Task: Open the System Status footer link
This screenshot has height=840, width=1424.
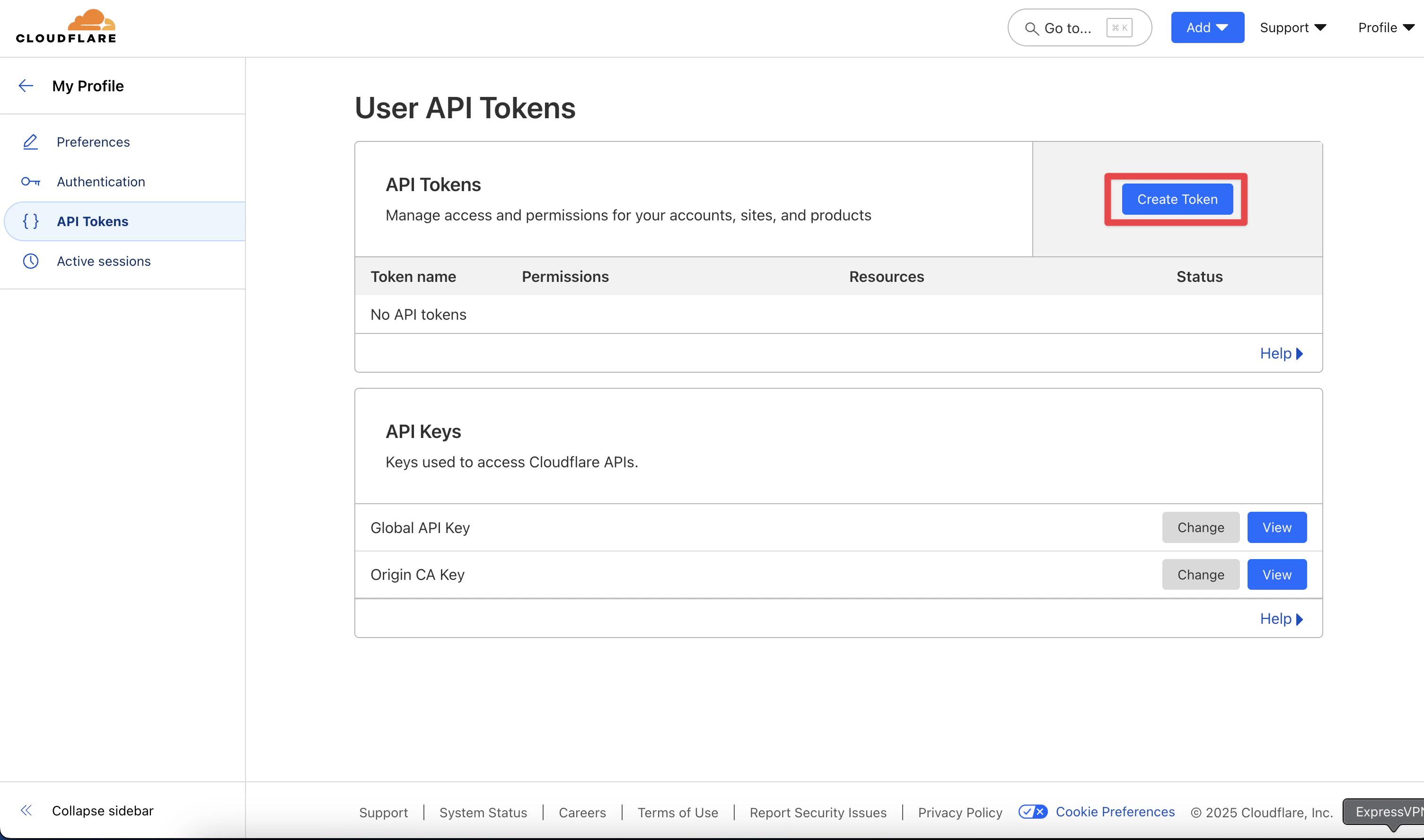Action: pyautogui.click(x=483, y=813)
